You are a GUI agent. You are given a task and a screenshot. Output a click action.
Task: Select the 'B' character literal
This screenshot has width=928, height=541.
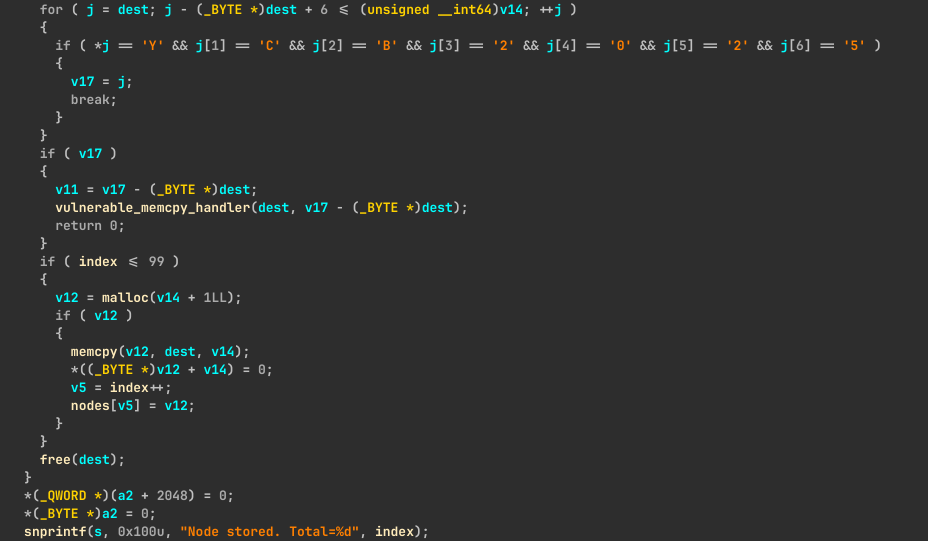tap(386, 45)
